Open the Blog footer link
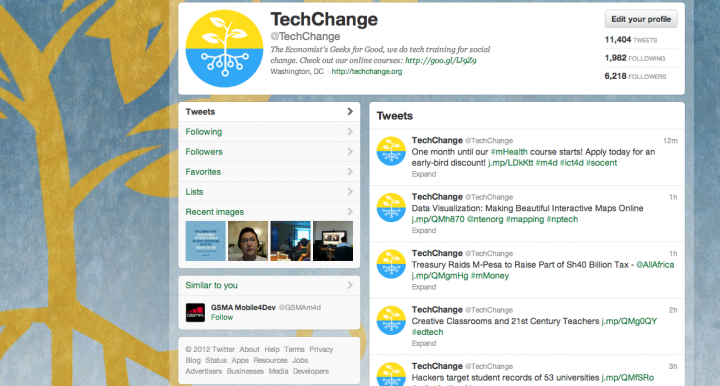Image resolution: width=720 pixels, height=386 pixels. pyautogui.click(x=193, y=360)
